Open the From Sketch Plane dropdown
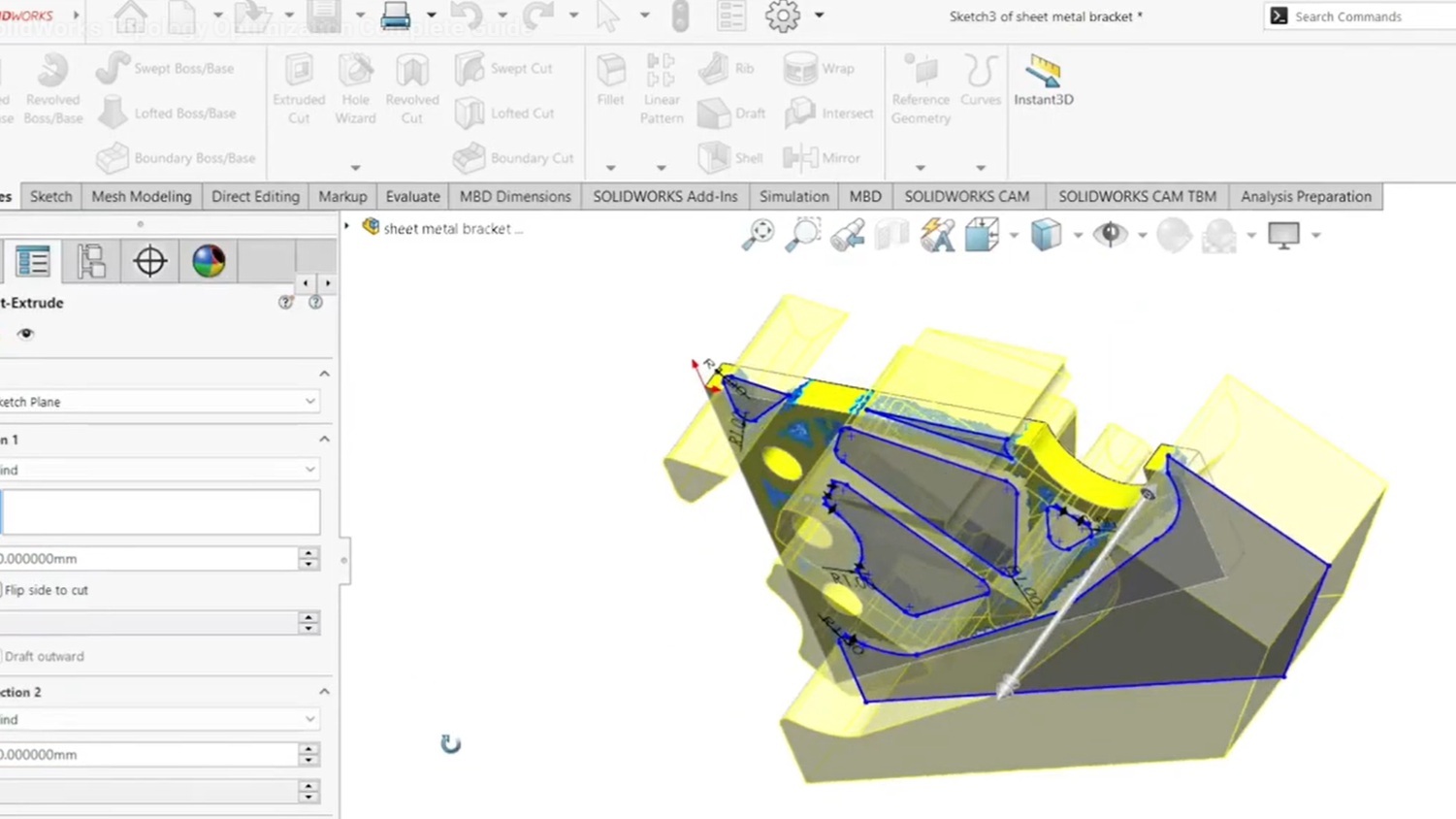The image size is (1456, 819). (160, 401)
